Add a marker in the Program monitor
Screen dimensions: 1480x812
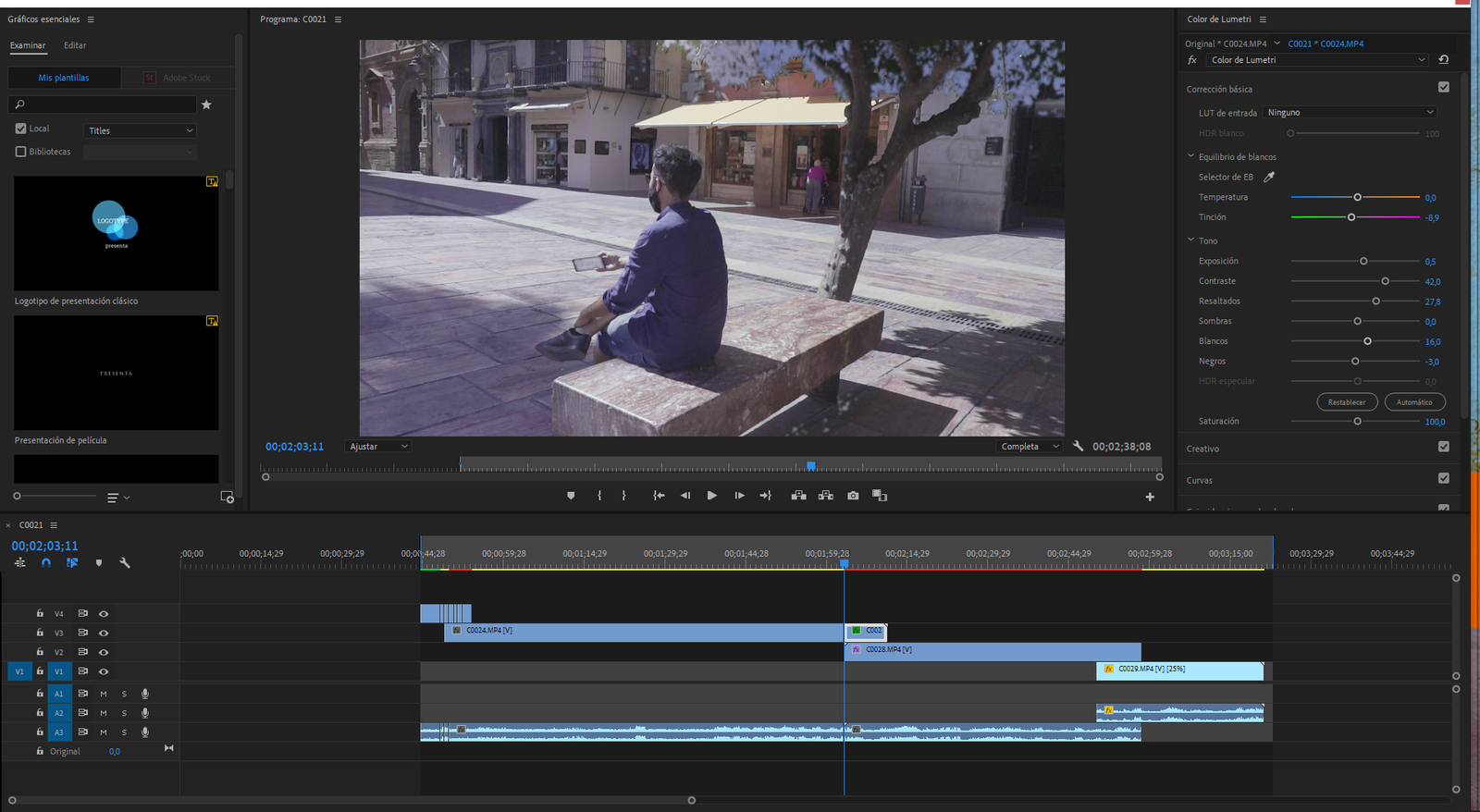pyautogui.click(x=571, y=496)
